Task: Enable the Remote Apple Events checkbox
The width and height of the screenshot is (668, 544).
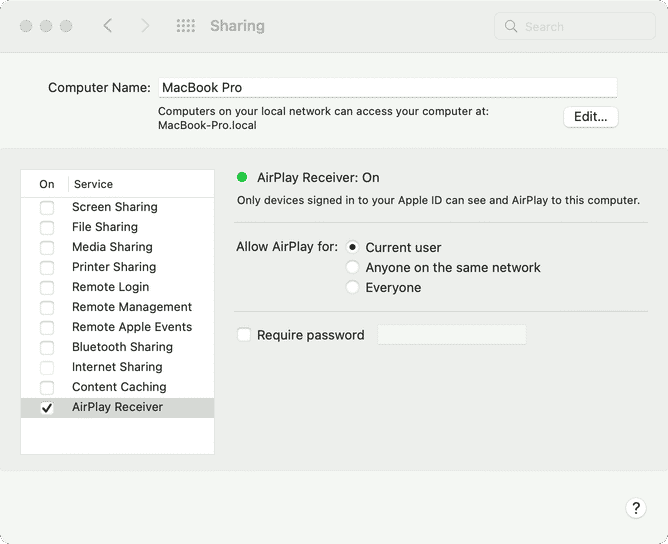Action: [x=47, y=328]
